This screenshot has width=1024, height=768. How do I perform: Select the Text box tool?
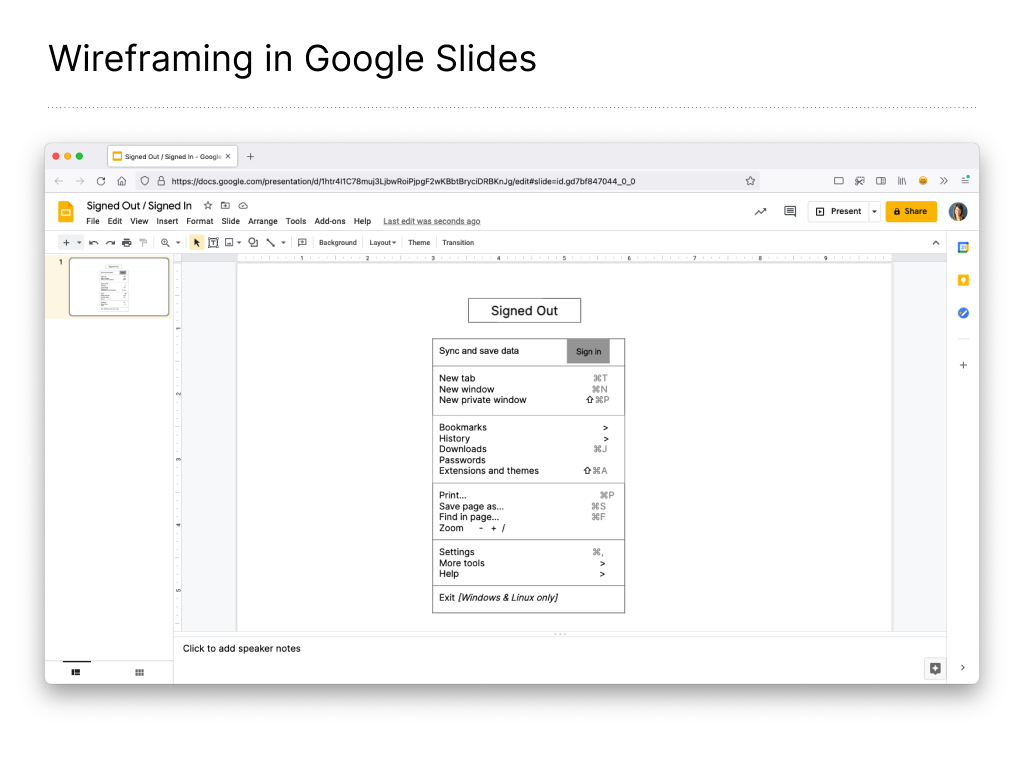click(213, 243)
